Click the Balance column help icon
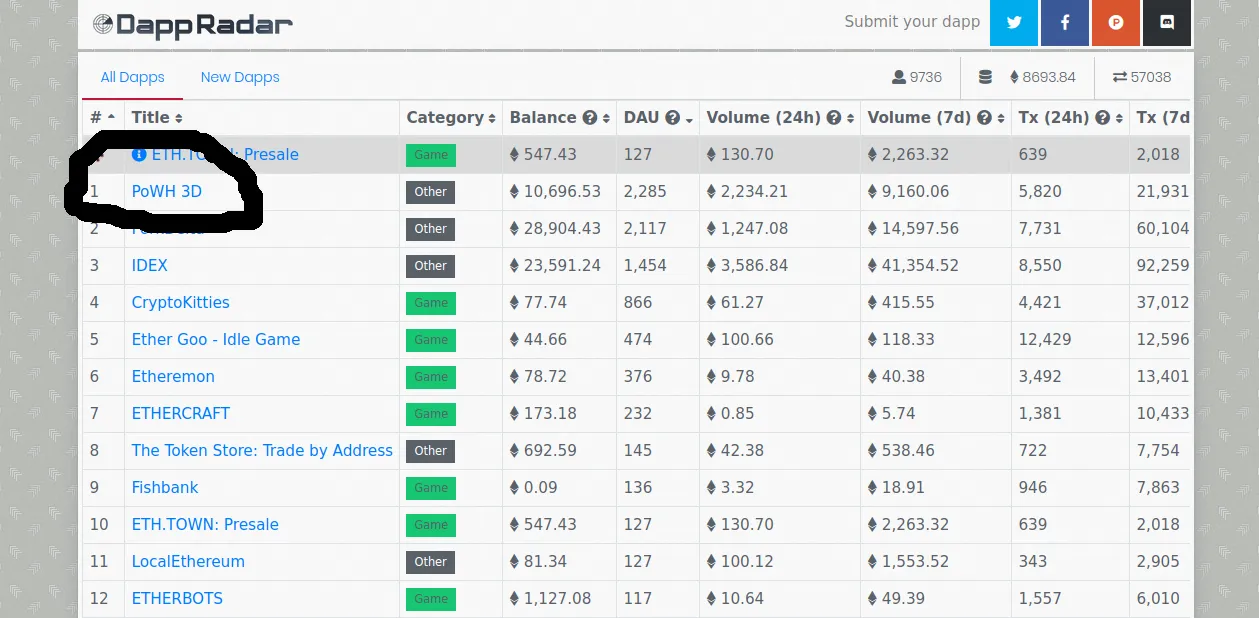 pyautogui.click(x=590, y=118)
